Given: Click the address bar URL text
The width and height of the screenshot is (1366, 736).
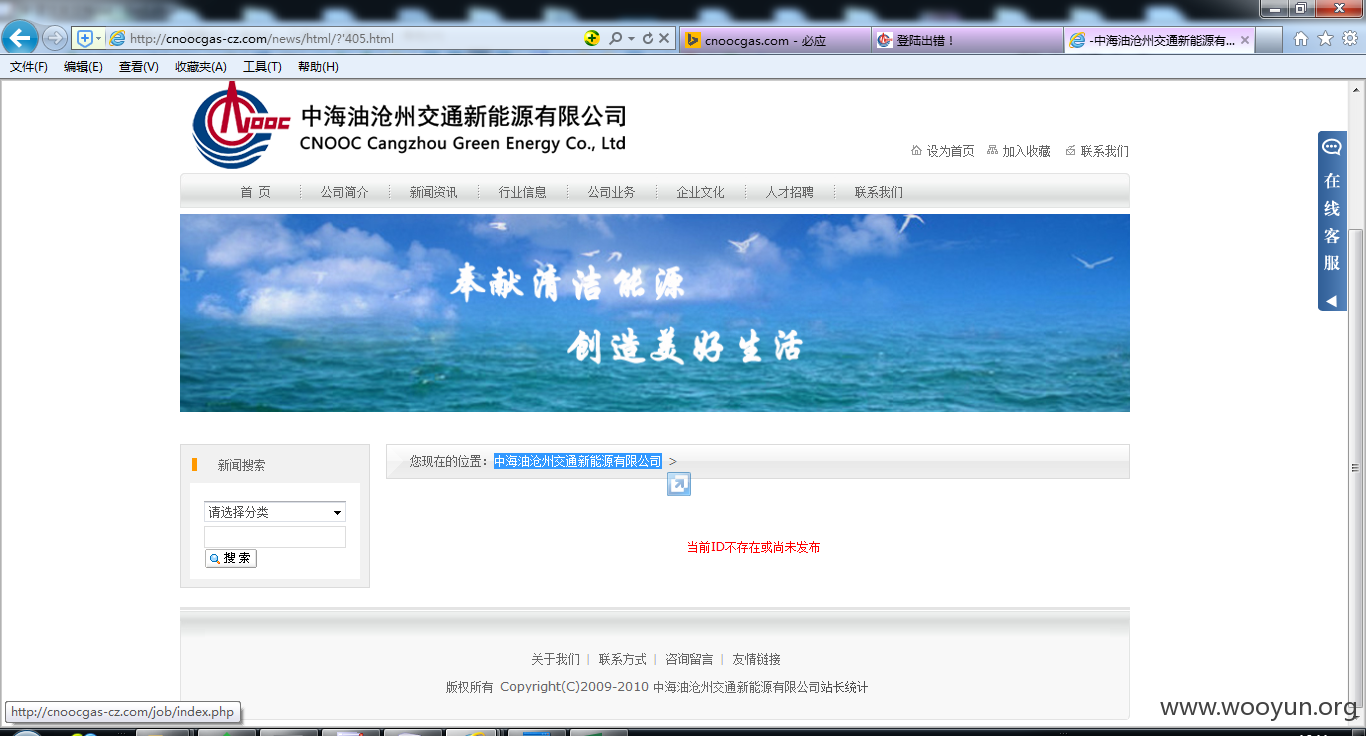Looking at the screenshot, I should pyautogui.click(x=262, y=39).
